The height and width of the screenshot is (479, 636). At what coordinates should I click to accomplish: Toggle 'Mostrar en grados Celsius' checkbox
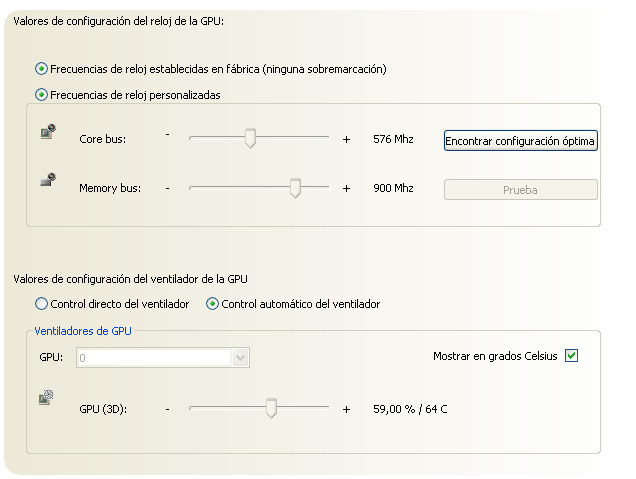point(572,356)
